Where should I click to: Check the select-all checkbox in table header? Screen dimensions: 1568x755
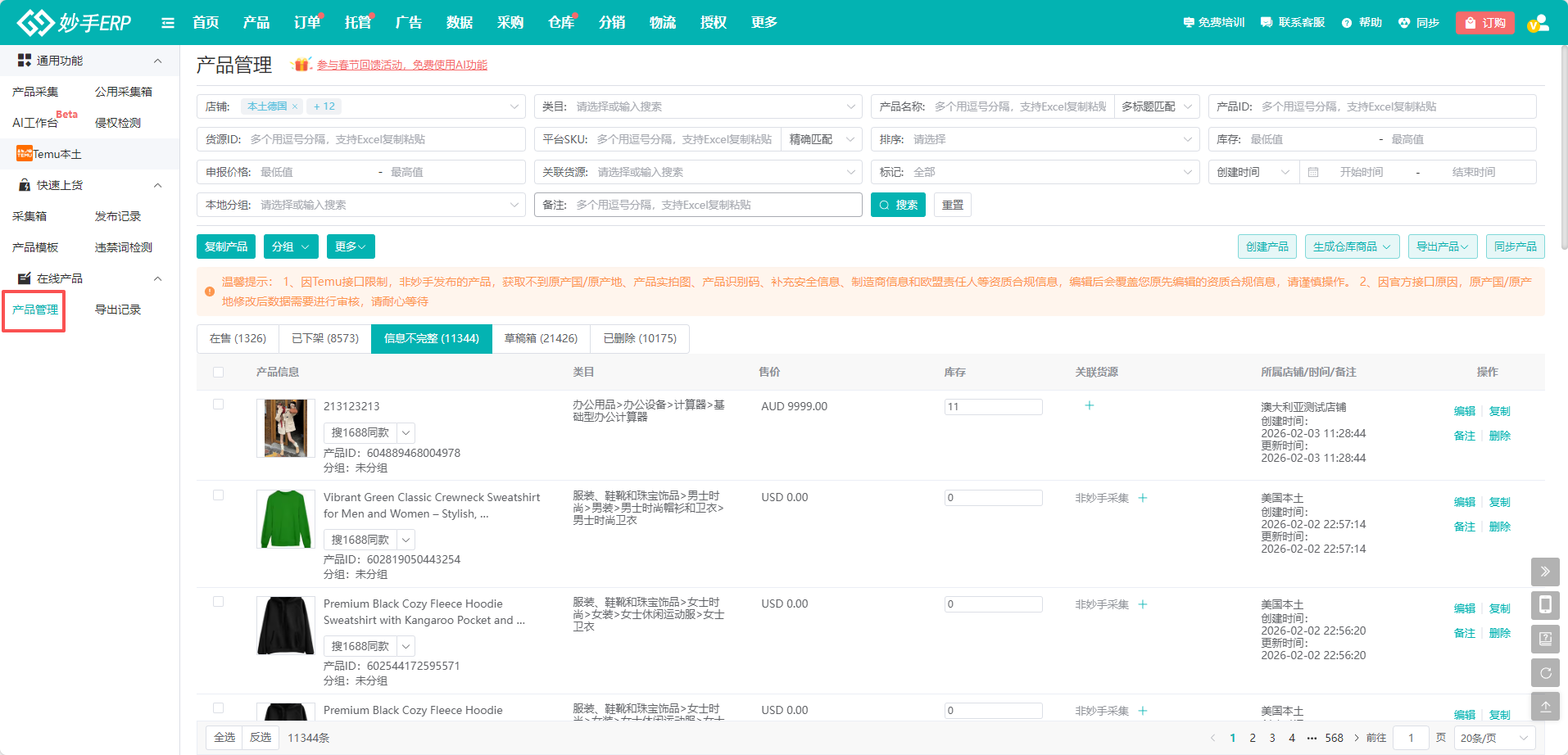click(x=218, y=372)
